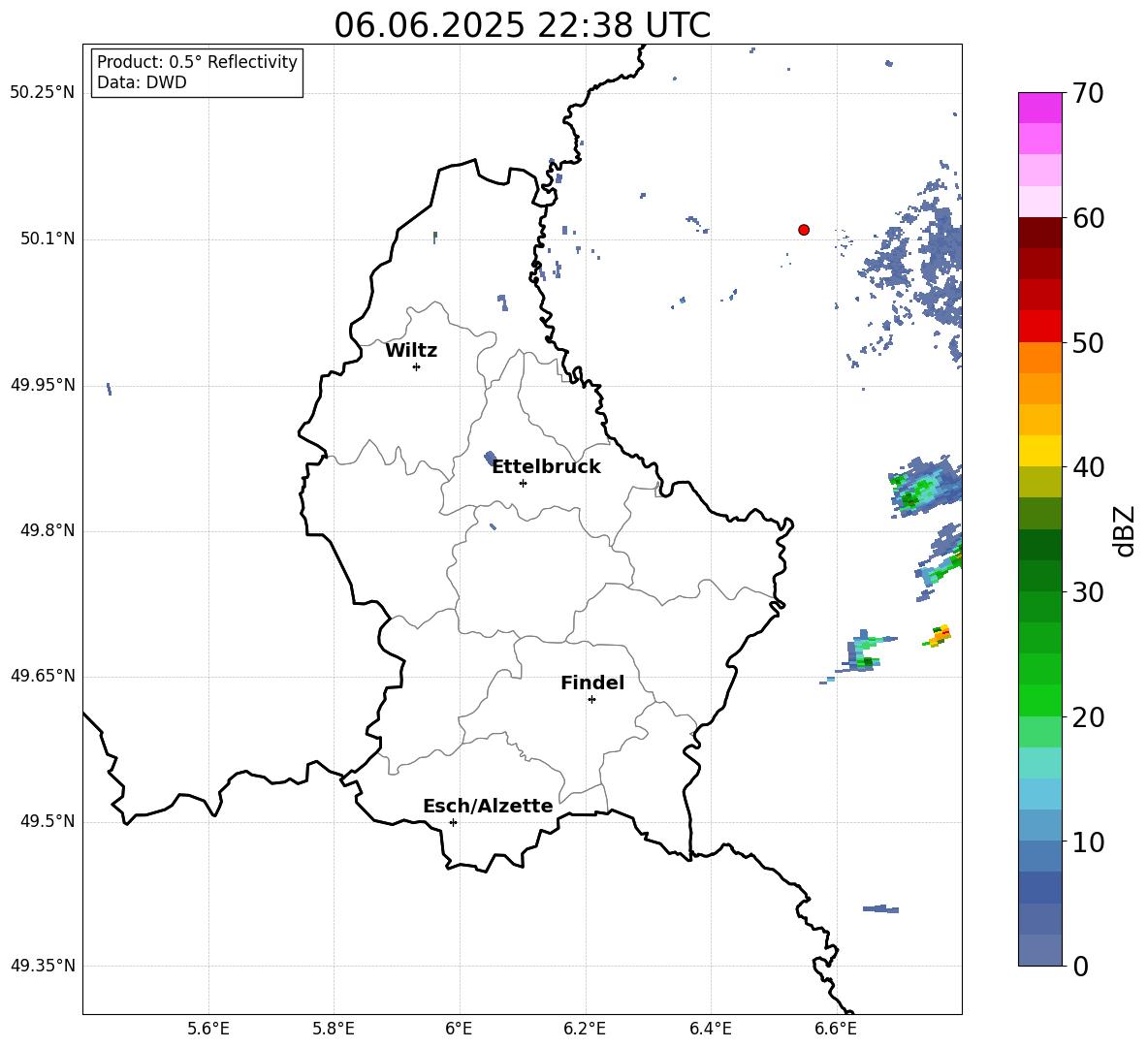Click the Wiltz cross marker
The image size is (1148, 1048).
coord(417,366)
